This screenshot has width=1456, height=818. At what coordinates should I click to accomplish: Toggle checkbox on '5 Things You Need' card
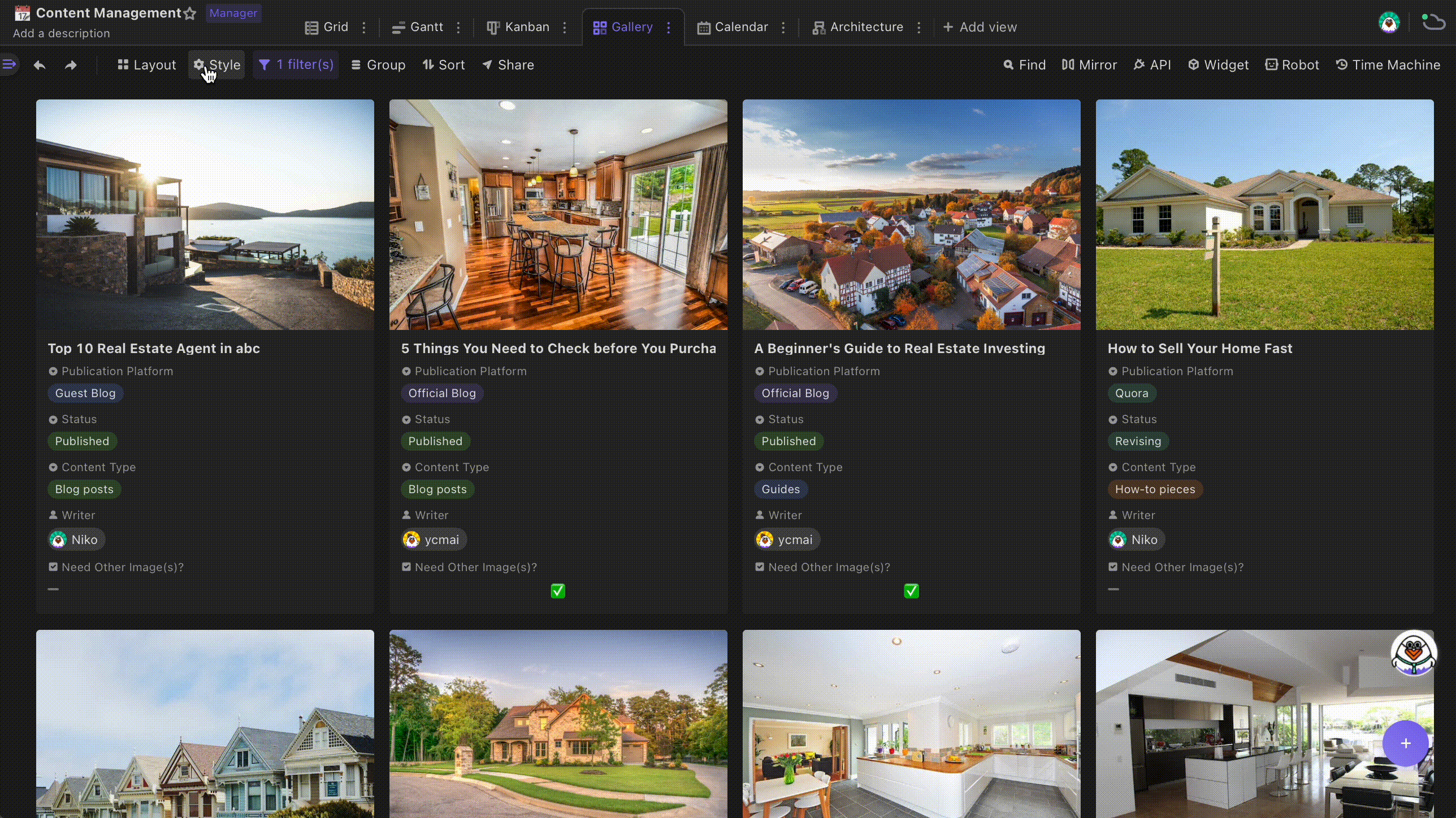pos(558,591)
